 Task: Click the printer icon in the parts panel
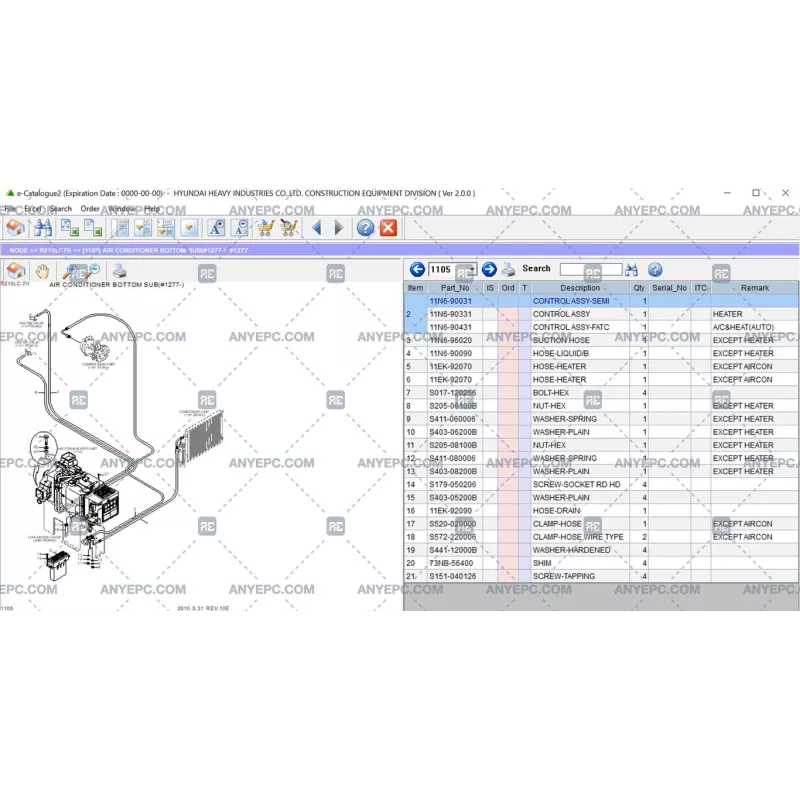pos(509,270)
